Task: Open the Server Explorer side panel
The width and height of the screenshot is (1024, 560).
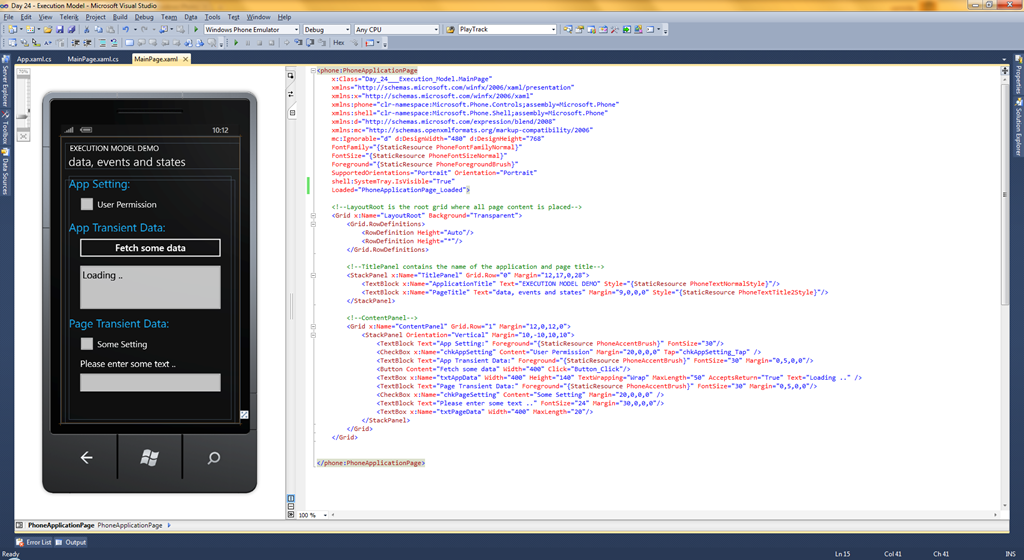Action: (5, 76)
